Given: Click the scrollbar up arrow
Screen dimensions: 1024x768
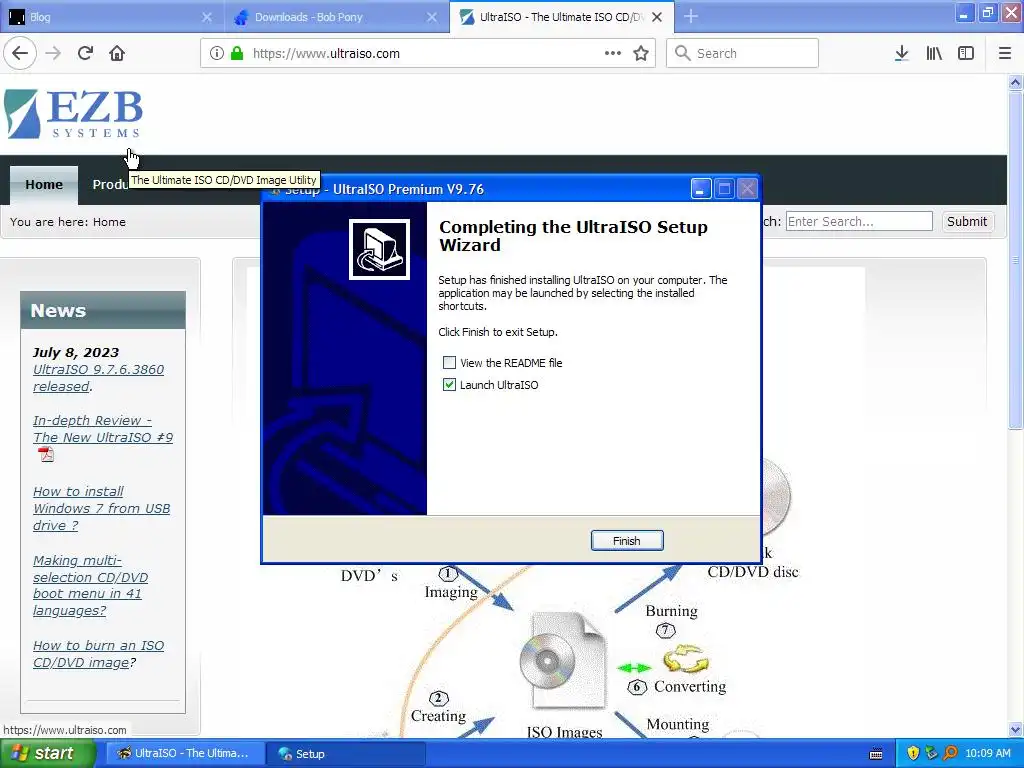Looking at the screenshot, I should click(x=1015, y=82).
